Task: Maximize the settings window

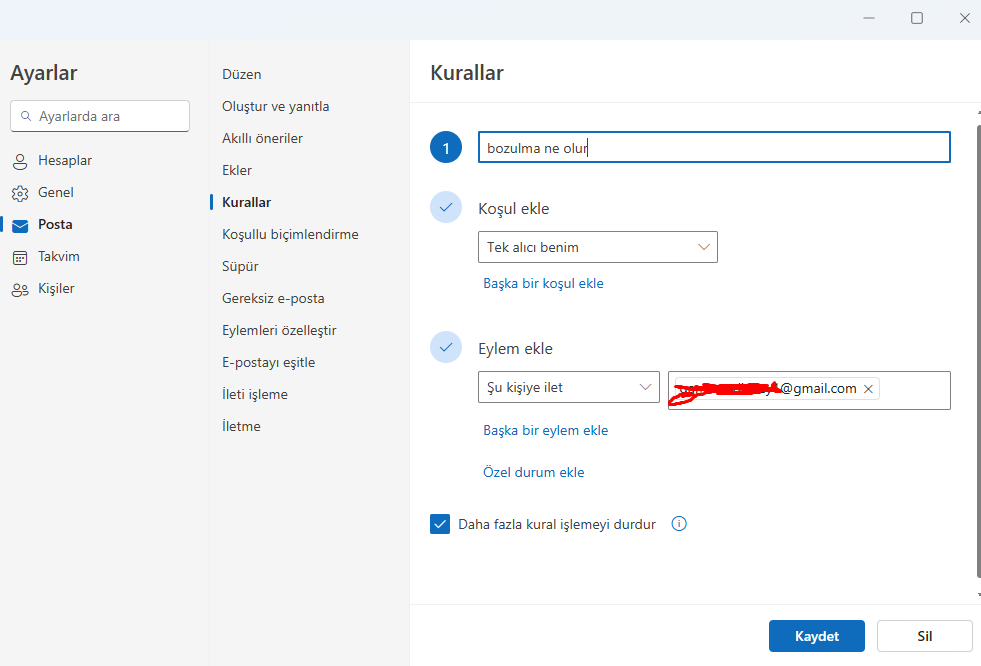Action: pos(917,18)
